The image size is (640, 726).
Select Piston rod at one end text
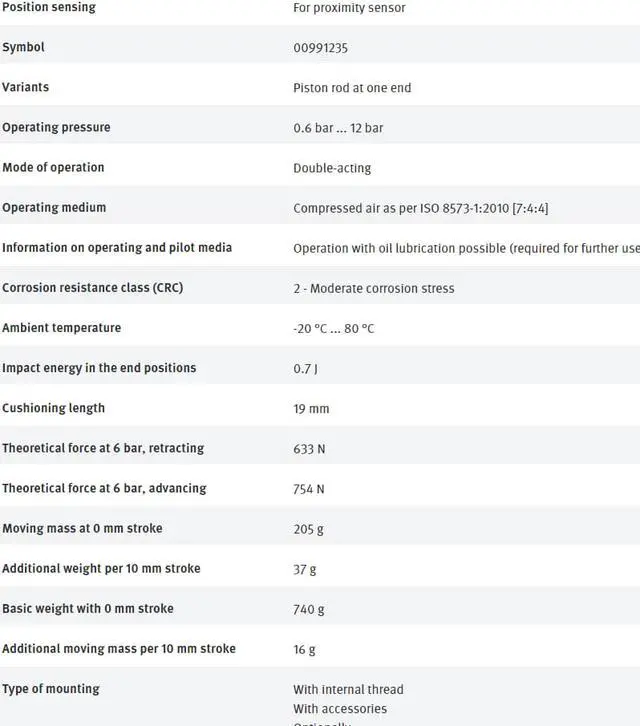pyautogui.click(x=352, y=88)
